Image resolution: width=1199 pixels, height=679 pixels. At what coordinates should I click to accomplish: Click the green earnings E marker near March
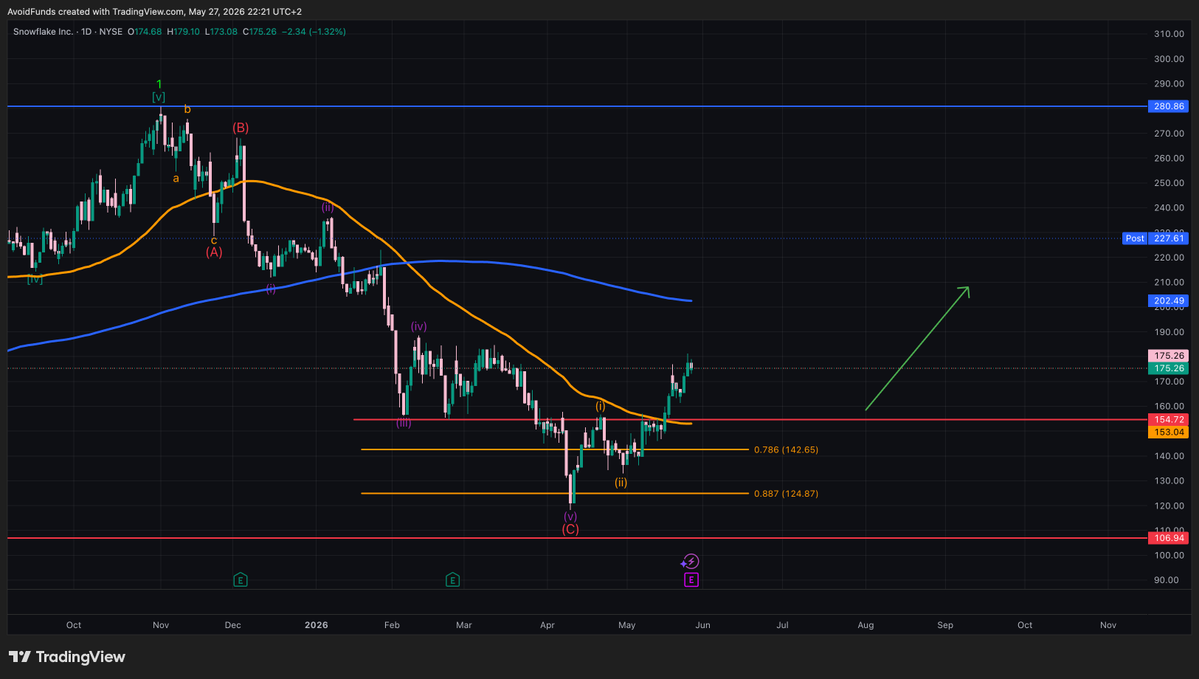point(452,580)
